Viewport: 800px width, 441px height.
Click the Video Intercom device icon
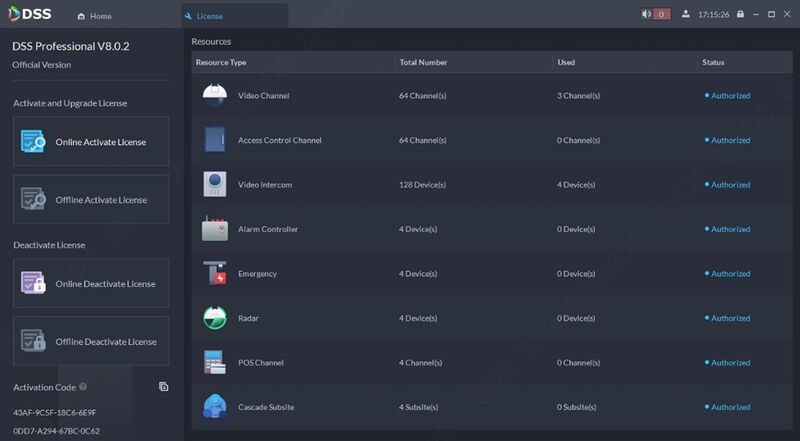[x=215, y=184]
